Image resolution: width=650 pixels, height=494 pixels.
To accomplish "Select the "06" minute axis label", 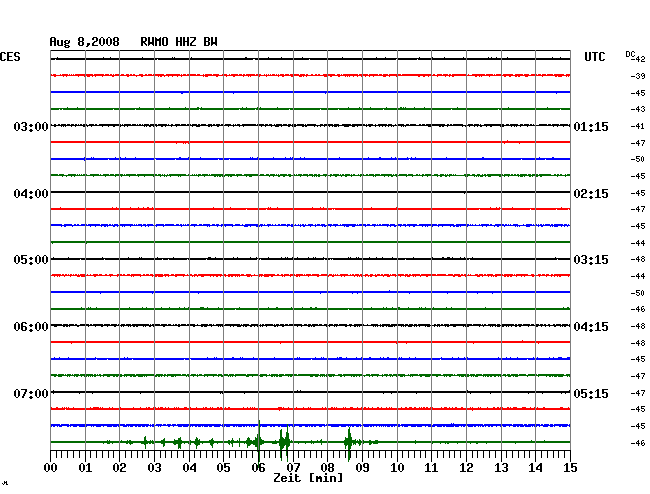I will [258, 468].
